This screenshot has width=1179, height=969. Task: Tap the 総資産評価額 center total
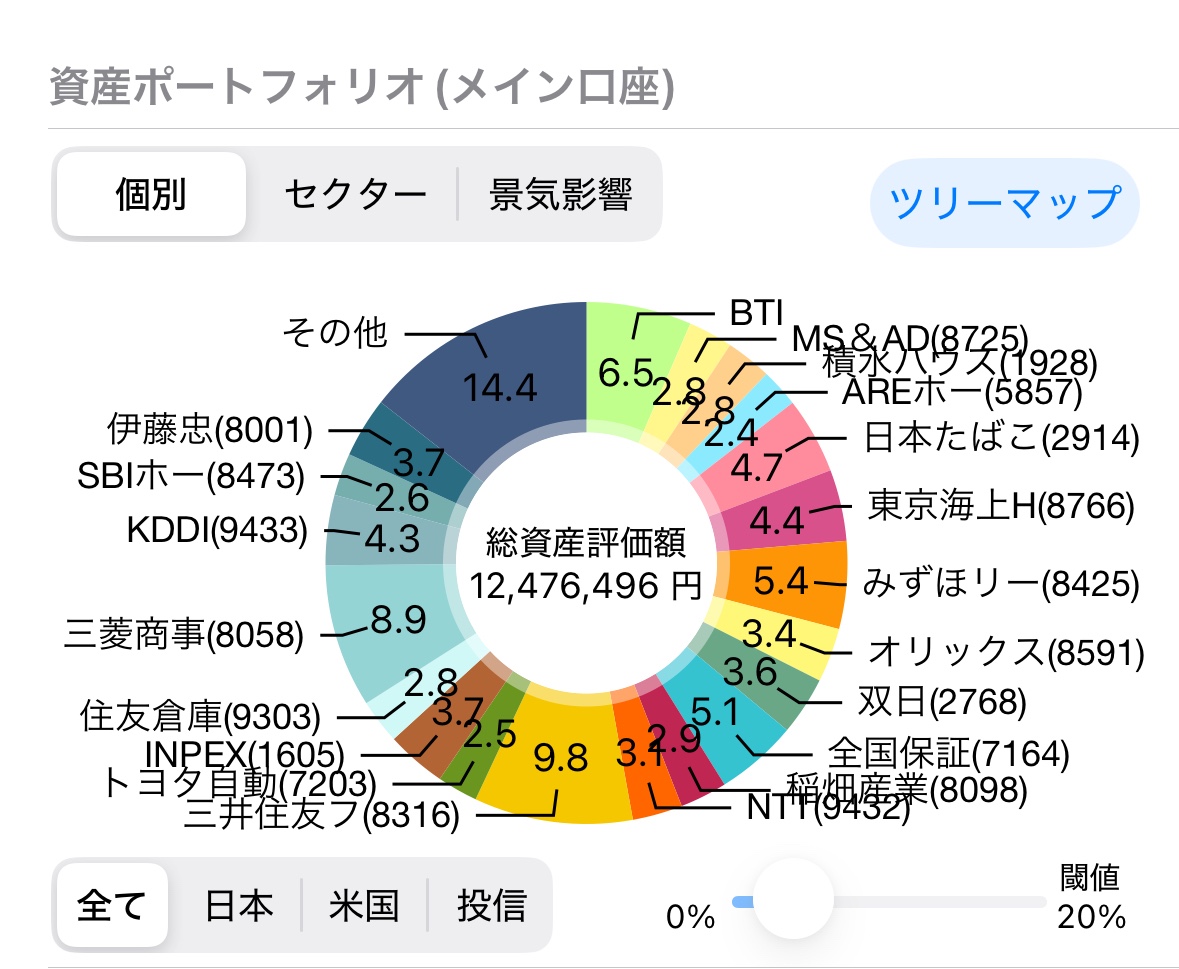(x=586, y=564)
